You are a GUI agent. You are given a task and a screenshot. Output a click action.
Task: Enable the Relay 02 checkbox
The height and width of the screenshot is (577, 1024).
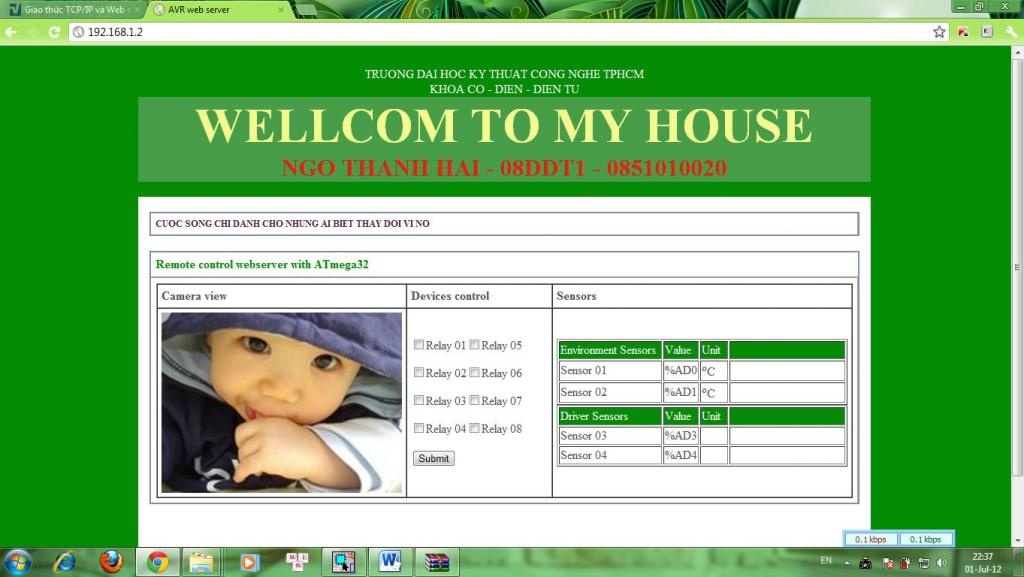[419, 372]
